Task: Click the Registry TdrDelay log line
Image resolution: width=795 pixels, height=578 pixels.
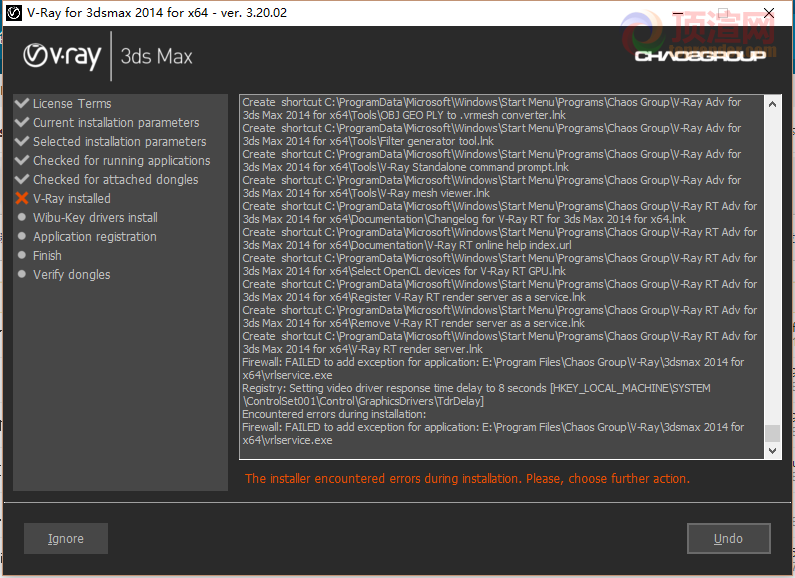Action: [476, 395]
